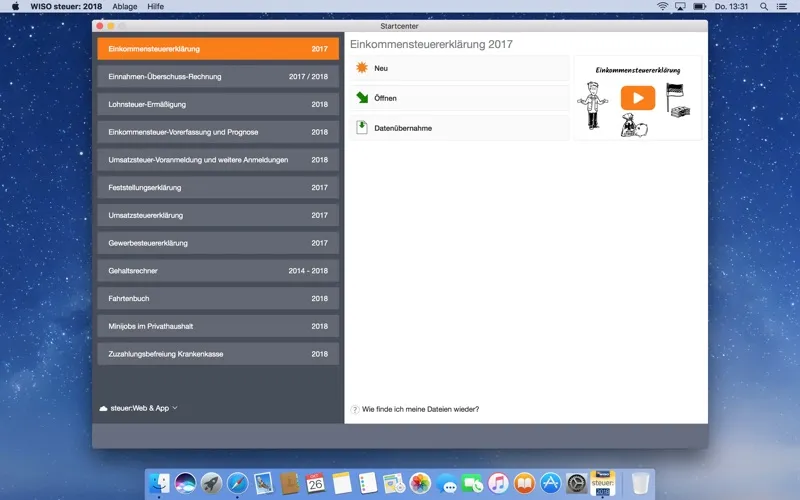Play the Einkommensteuererklärung intro video

[x=638, y=97]
